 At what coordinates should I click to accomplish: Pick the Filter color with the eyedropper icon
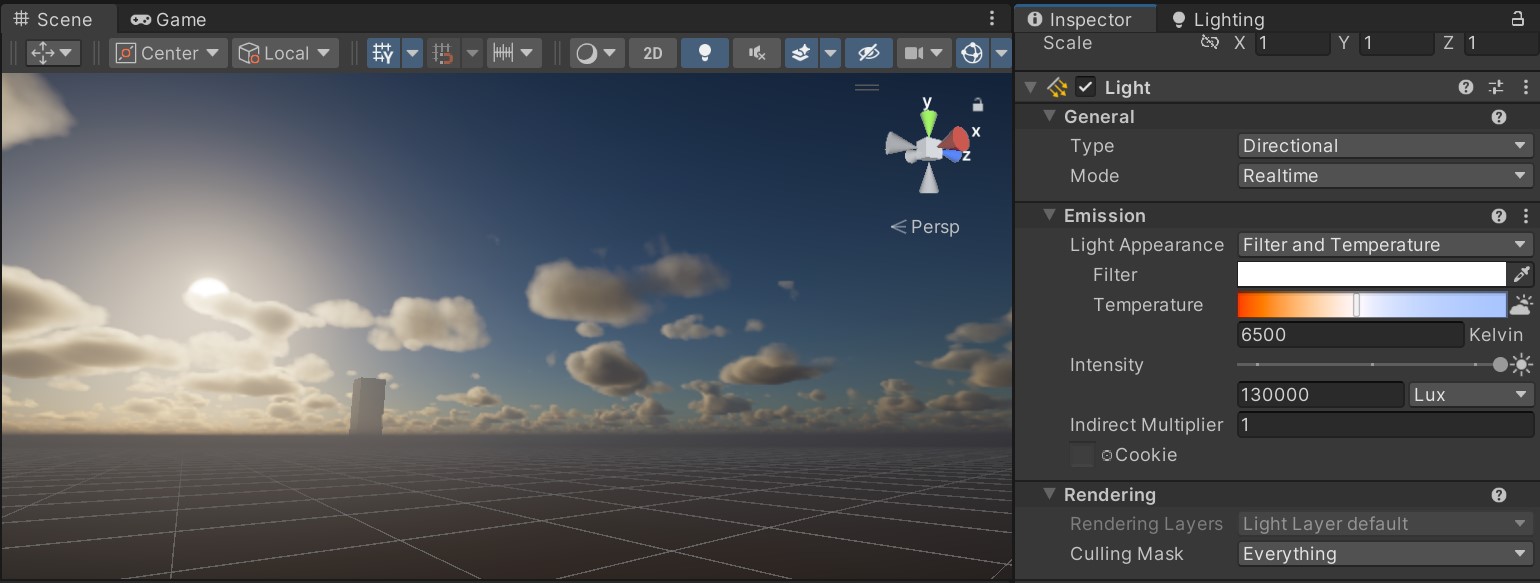click(1523, 274)
